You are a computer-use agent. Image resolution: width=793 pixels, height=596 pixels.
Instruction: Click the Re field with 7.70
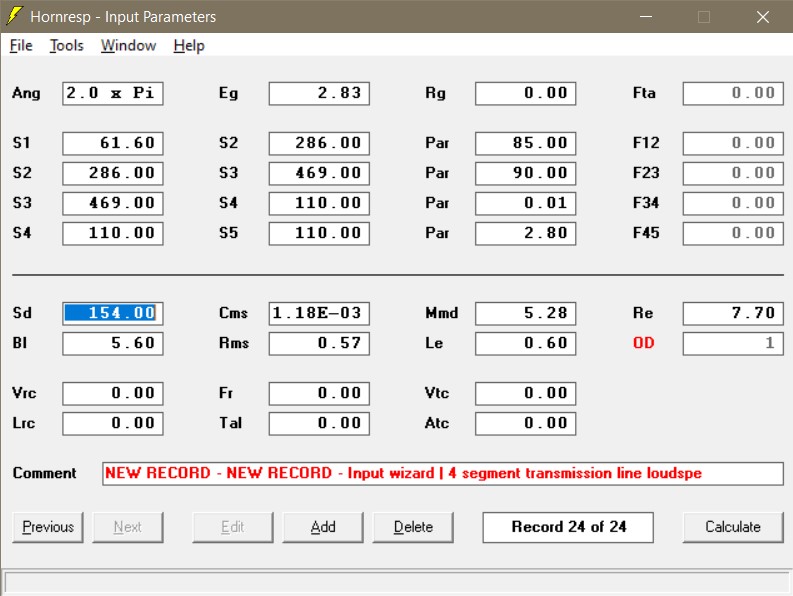coord(733,313)
